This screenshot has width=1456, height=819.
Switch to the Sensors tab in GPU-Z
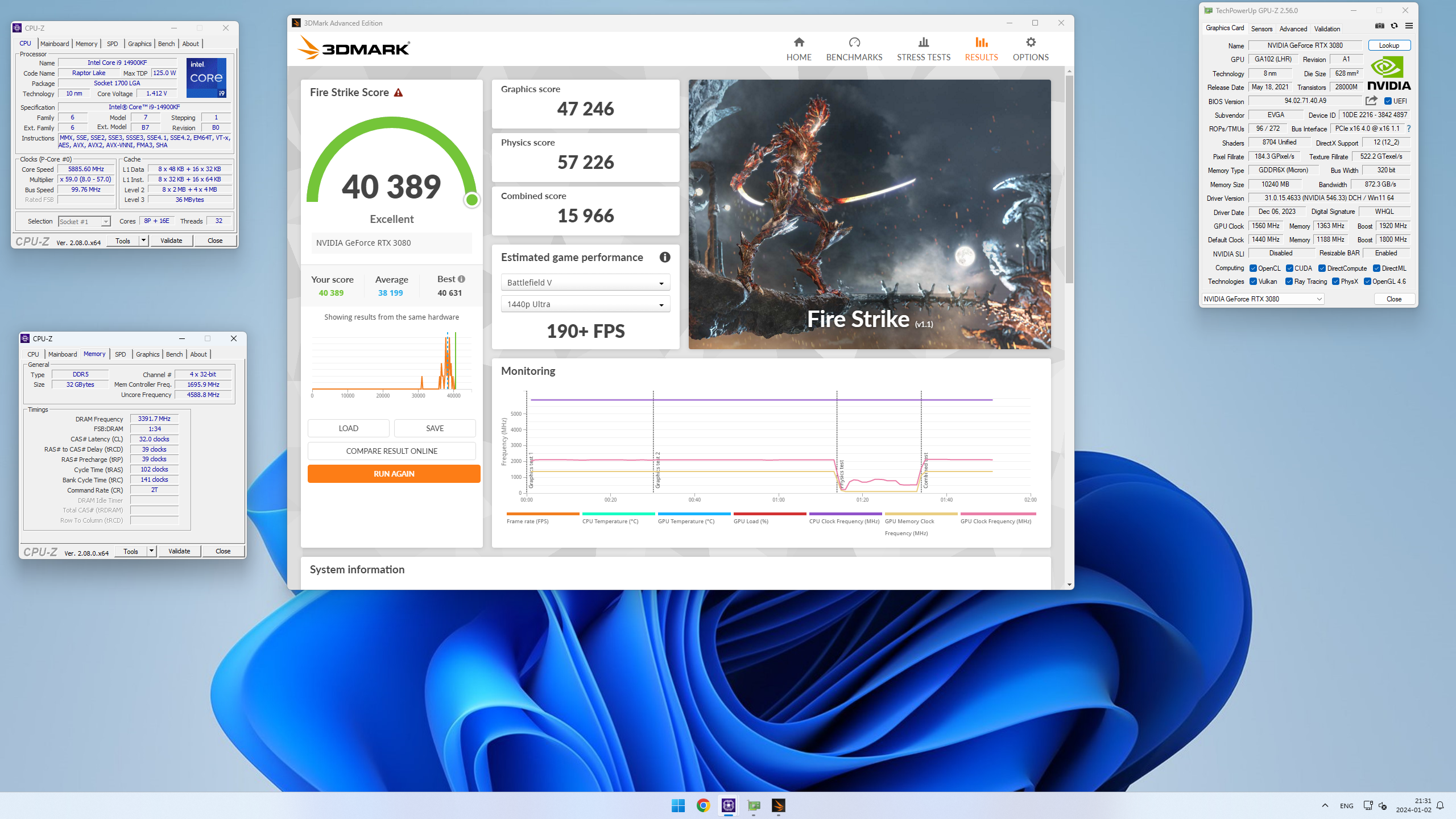(1261, 29)
